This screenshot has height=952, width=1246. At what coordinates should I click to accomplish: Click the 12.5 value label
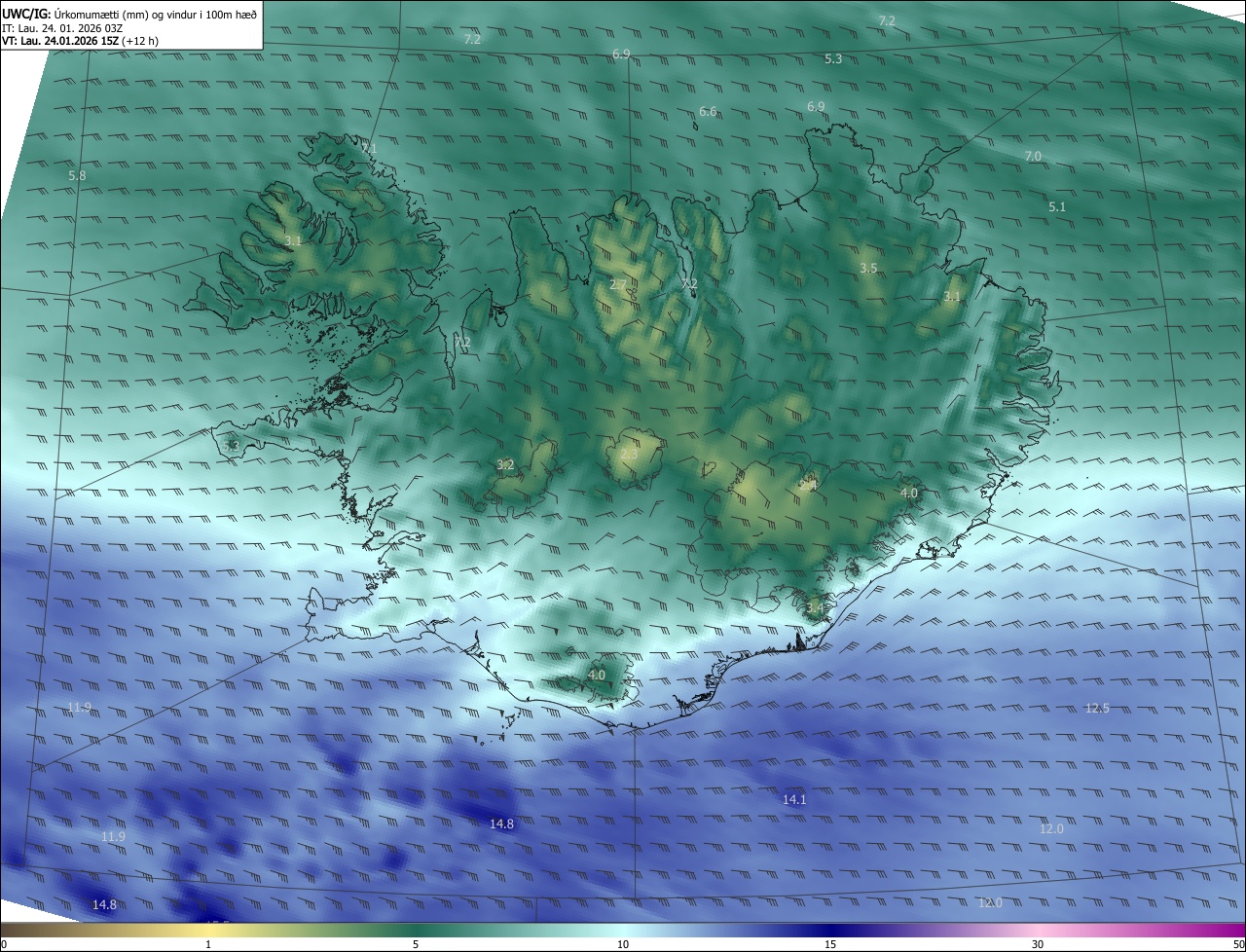[x=1097, y=708]
